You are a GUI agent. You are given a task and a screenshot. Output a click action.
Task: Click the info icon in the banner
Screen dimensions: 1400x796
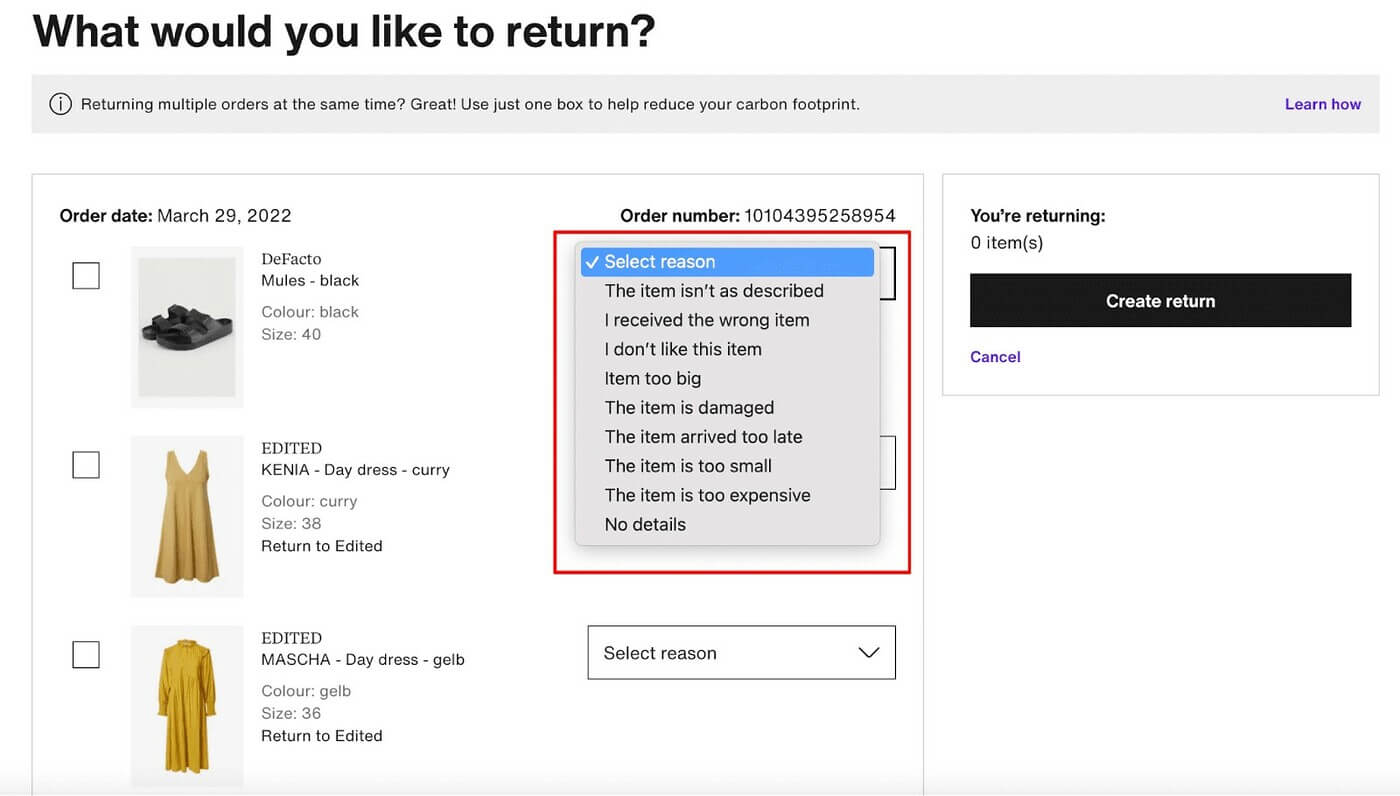pos(60,104)
